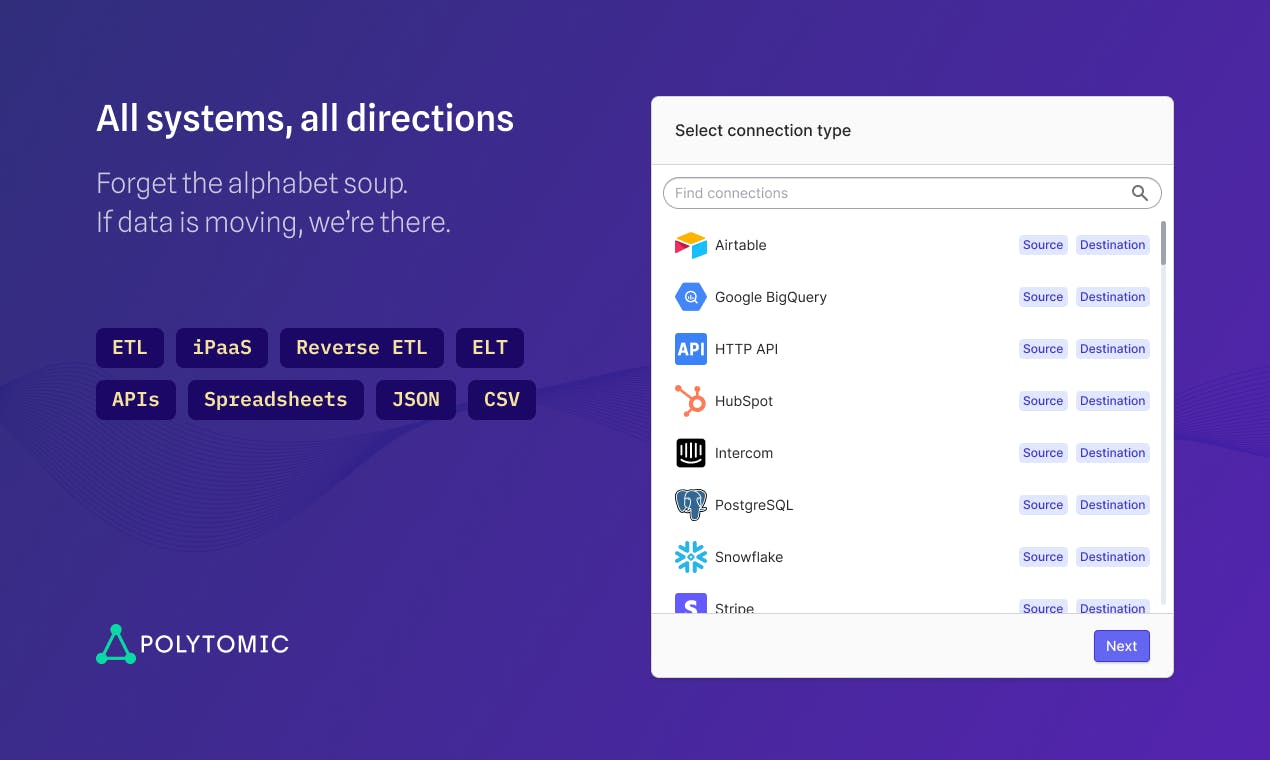
Task: Click the Destination tag on Intercom row
Action: pyautogui.click(x=1113, y=453)
